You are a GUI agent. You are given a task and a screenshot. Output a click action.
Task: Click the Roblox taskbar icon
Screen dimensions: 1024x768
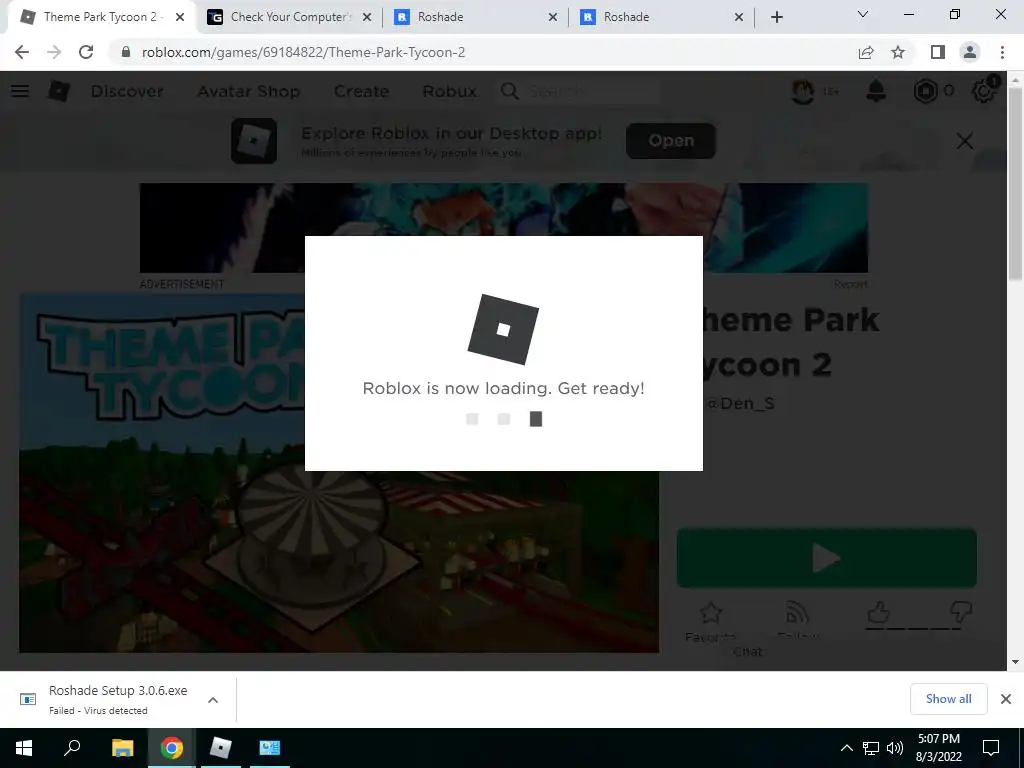pos(221,748)
